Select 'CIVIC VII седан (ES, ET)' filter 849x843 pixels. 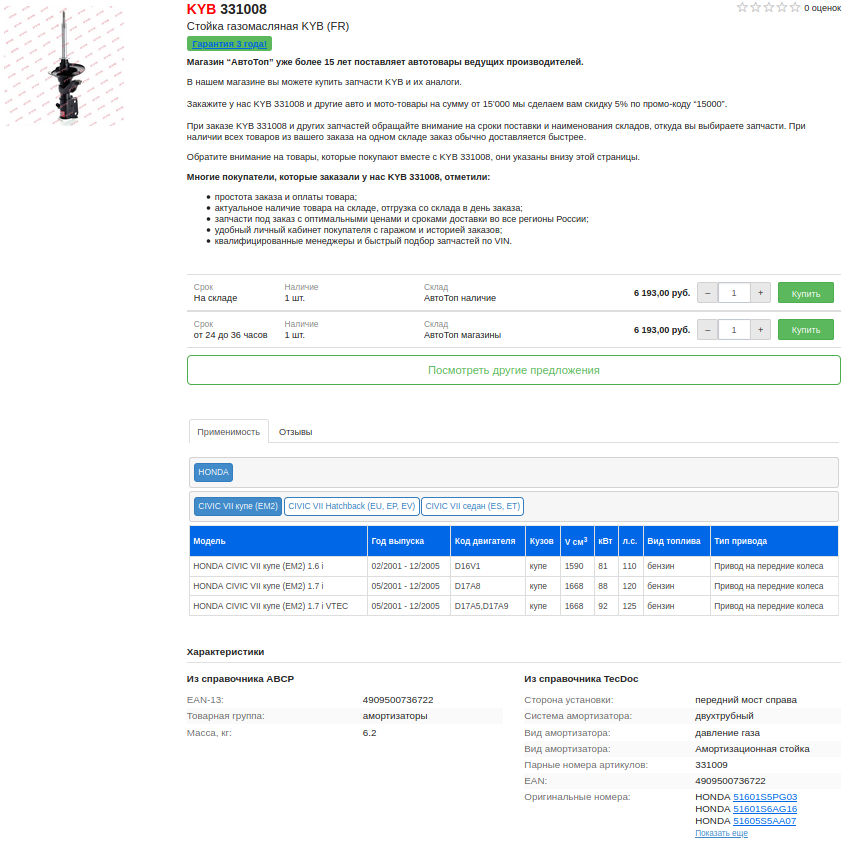point(472,506)
